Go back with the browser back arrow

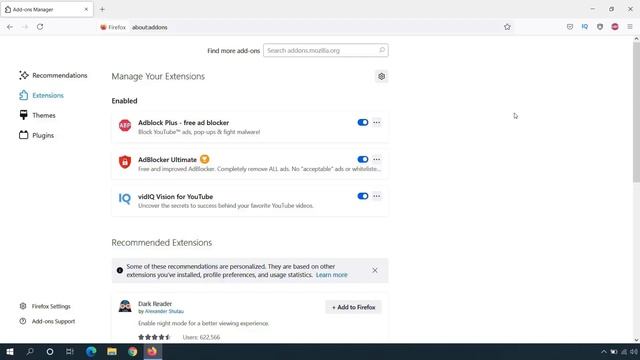10,27
